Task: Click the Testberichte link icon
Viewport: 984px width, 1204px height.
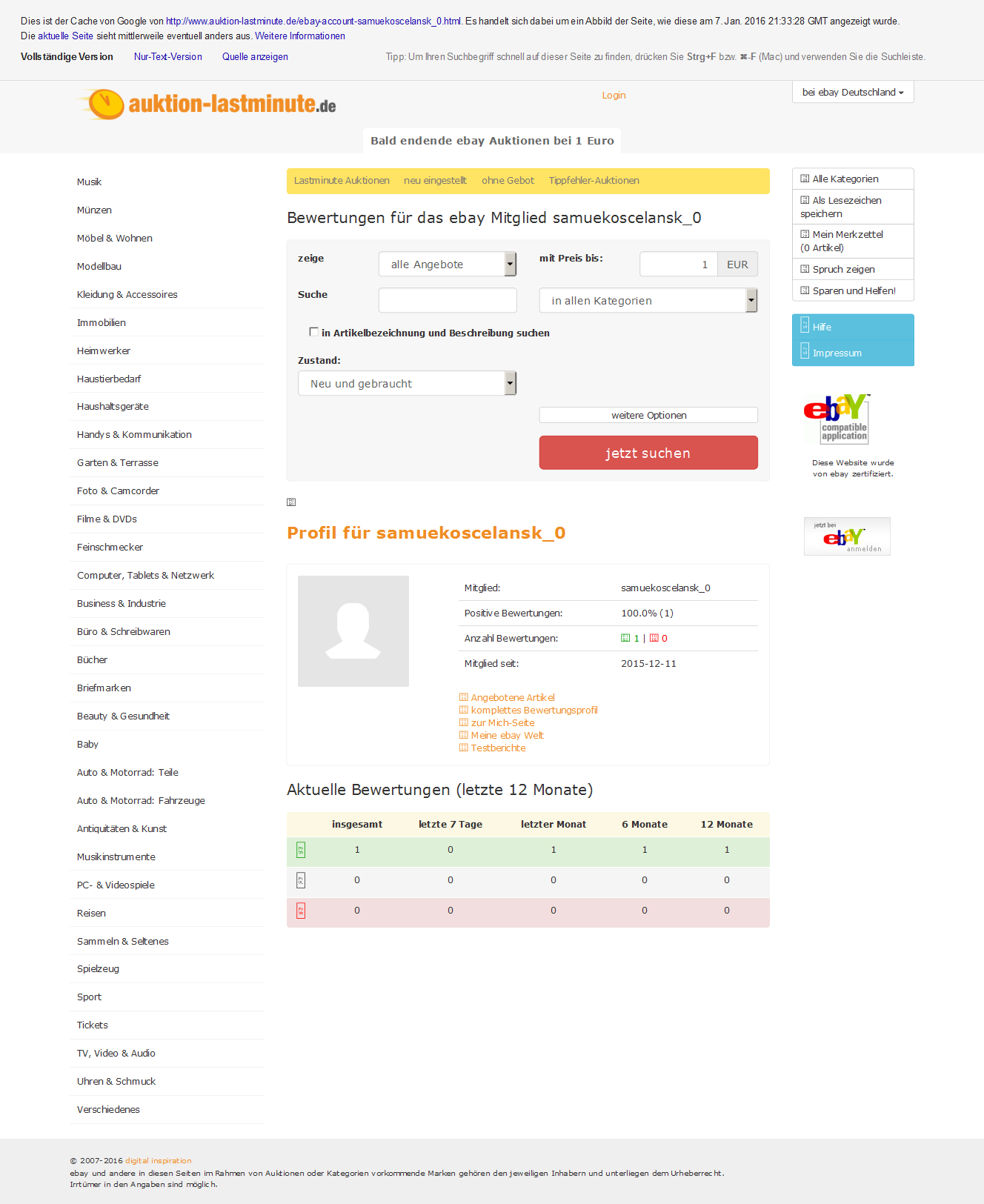Action: pos(464,748)
